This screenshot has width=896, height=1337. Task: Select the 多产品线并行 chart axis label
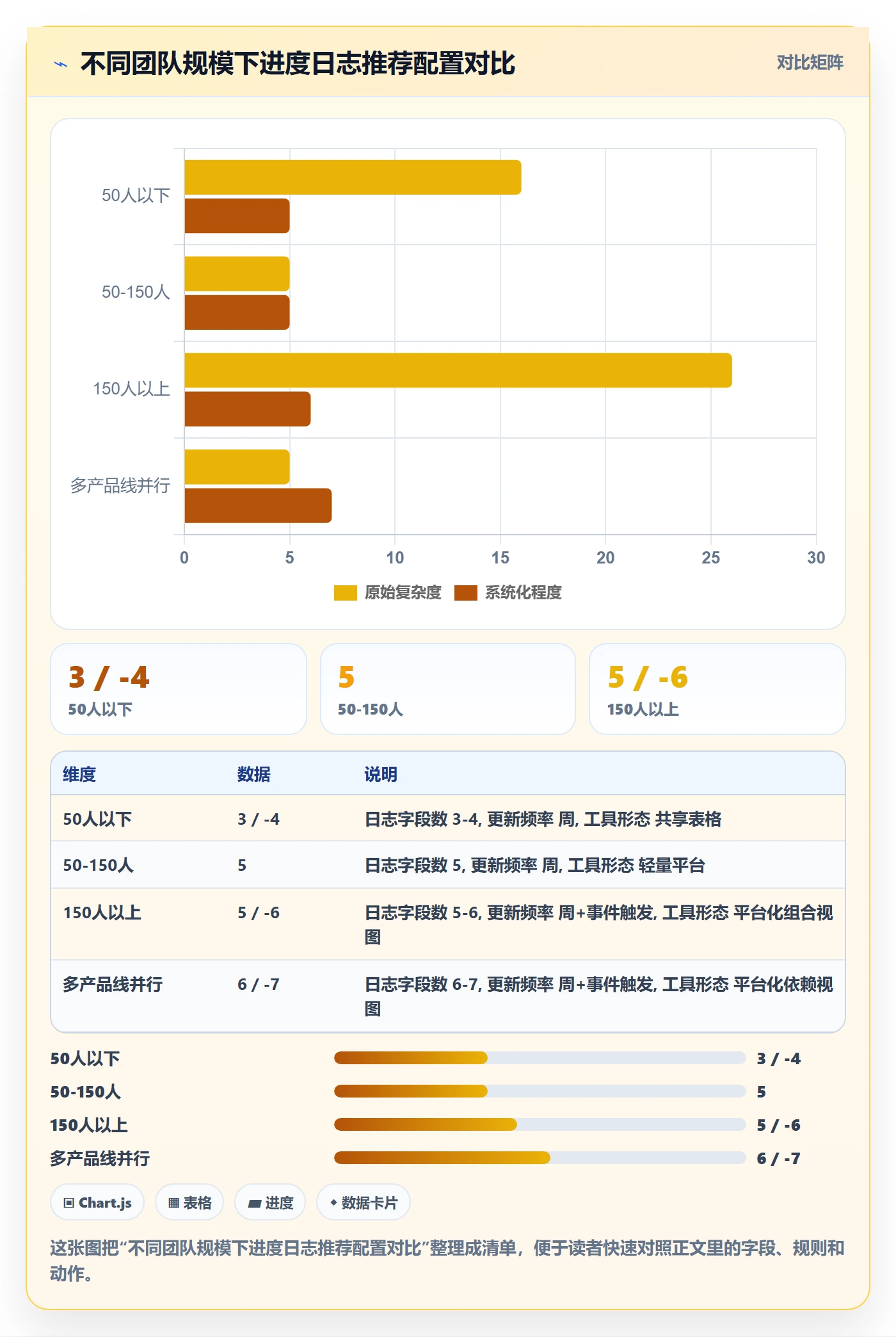coord(120,485)
